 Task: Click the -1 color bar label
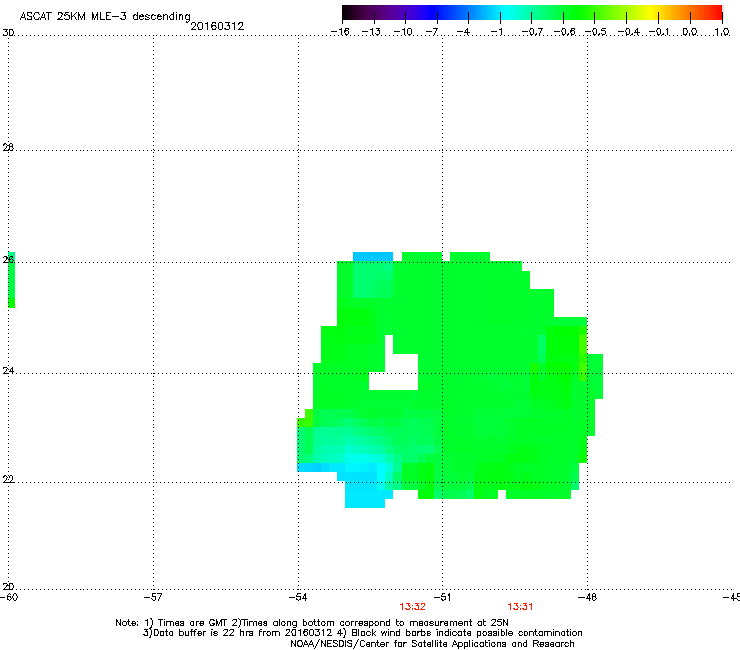click(496, 32)
